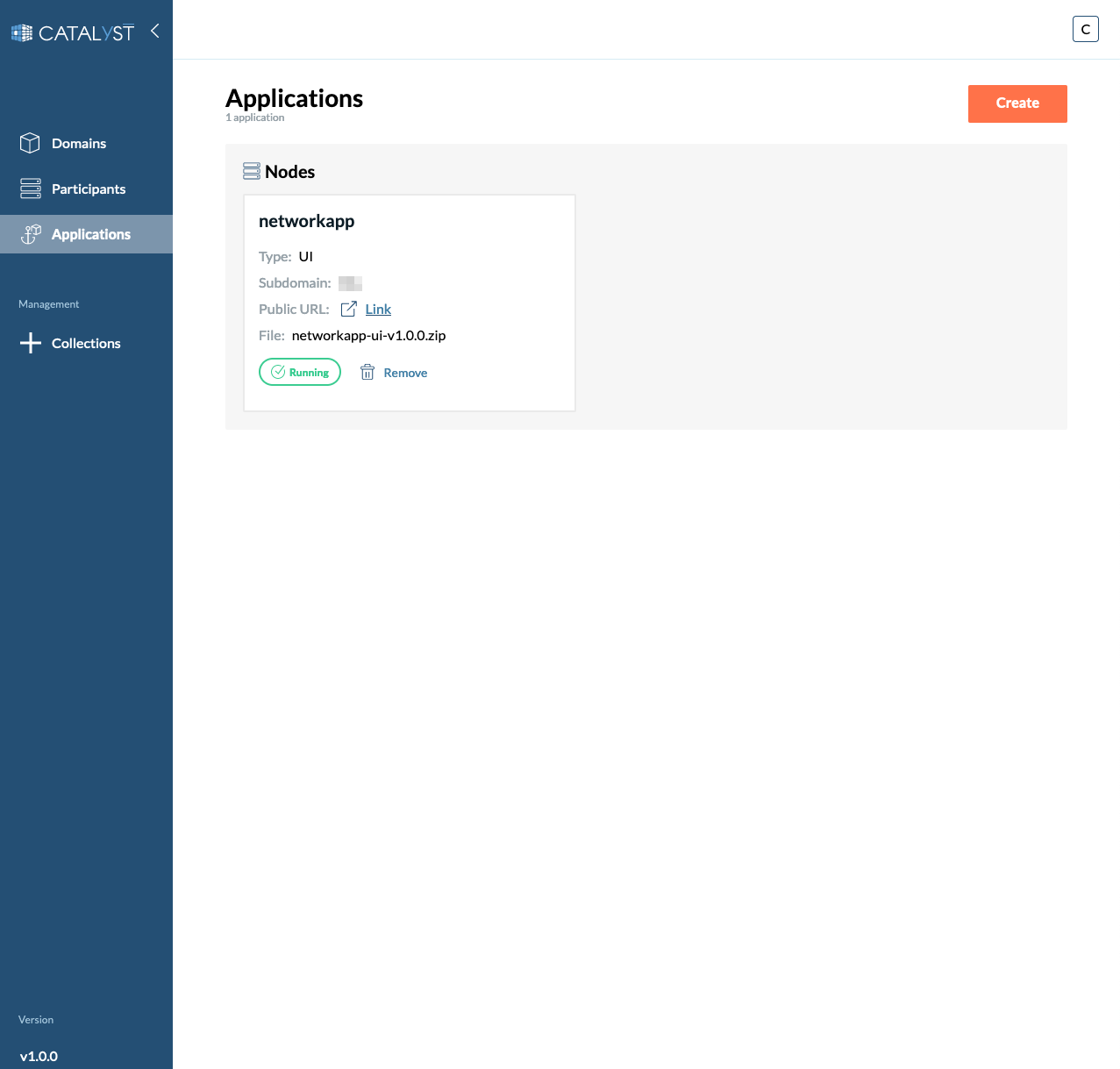The image size is (1120, 1069).
Task: Click Remove on the networkapp card
Action: [404, 372]
